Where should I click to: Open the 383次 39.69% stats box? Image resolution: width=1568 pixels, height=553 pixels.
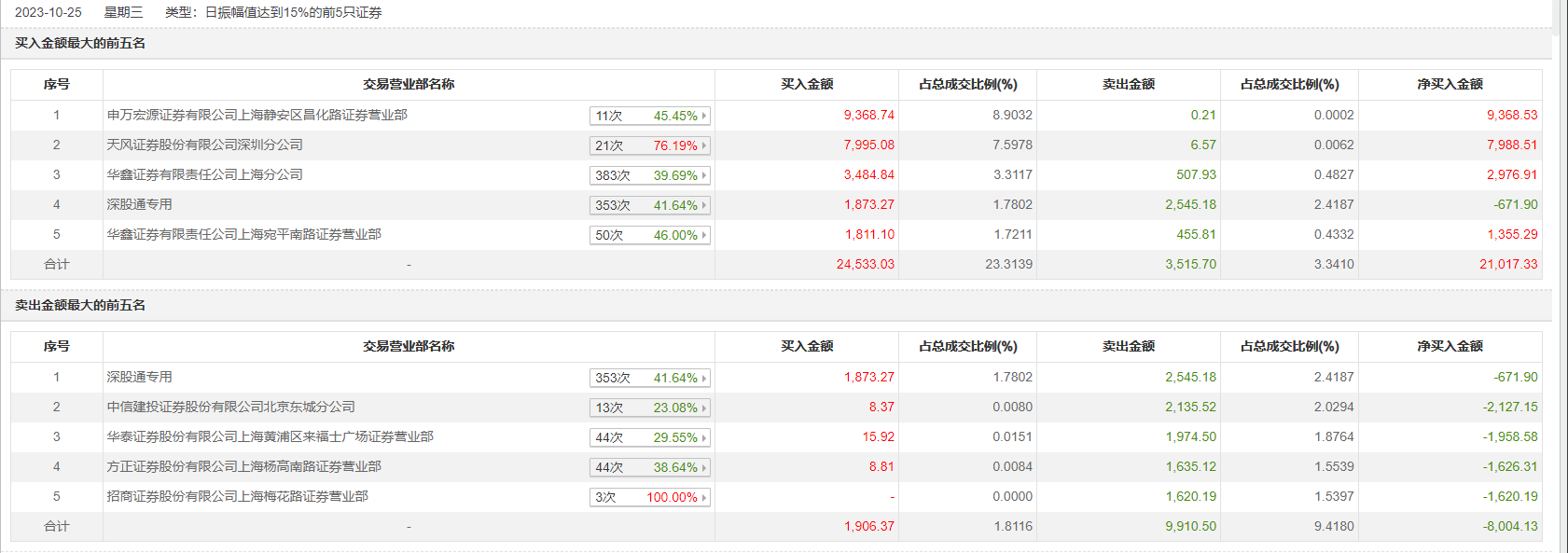click(x=650, y=175)
